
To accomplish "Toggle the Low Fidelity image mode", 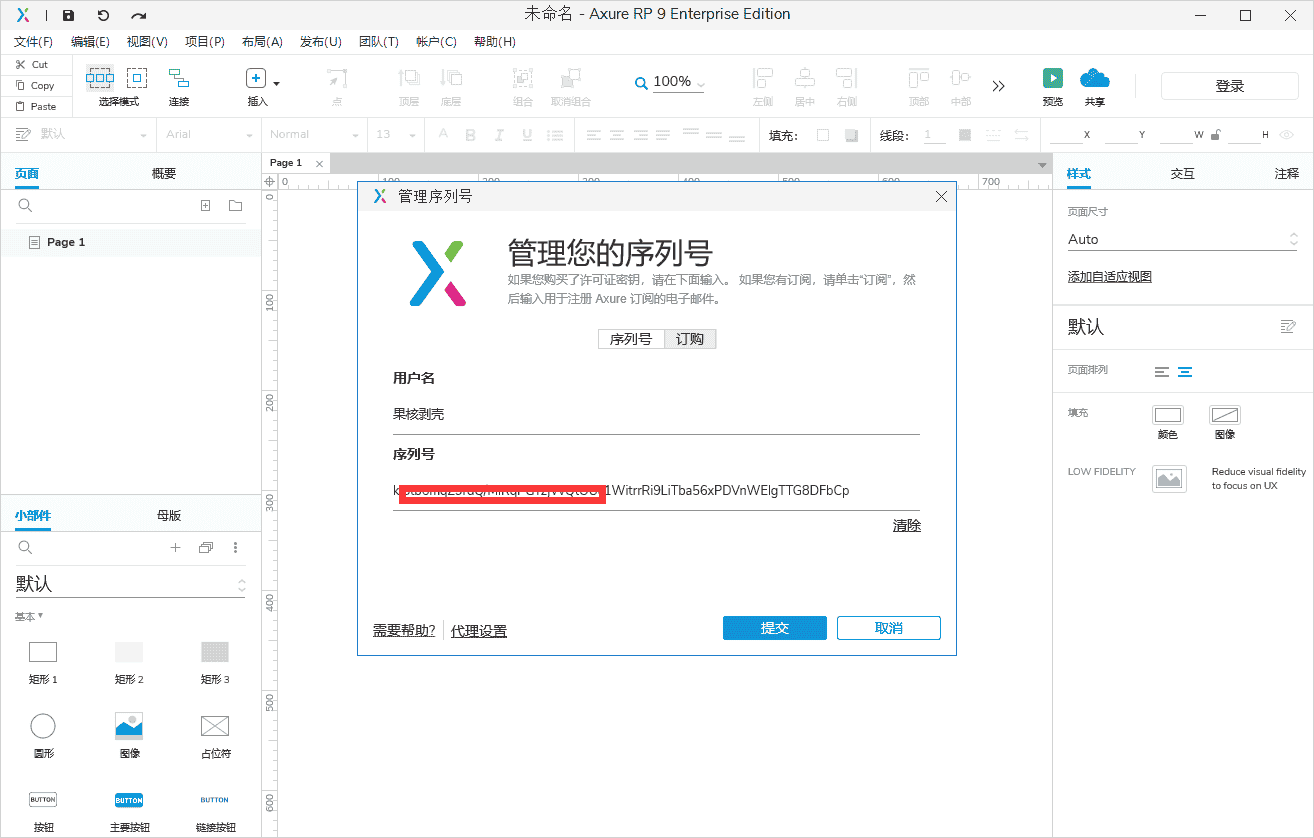I will [x=1169, y=478].
